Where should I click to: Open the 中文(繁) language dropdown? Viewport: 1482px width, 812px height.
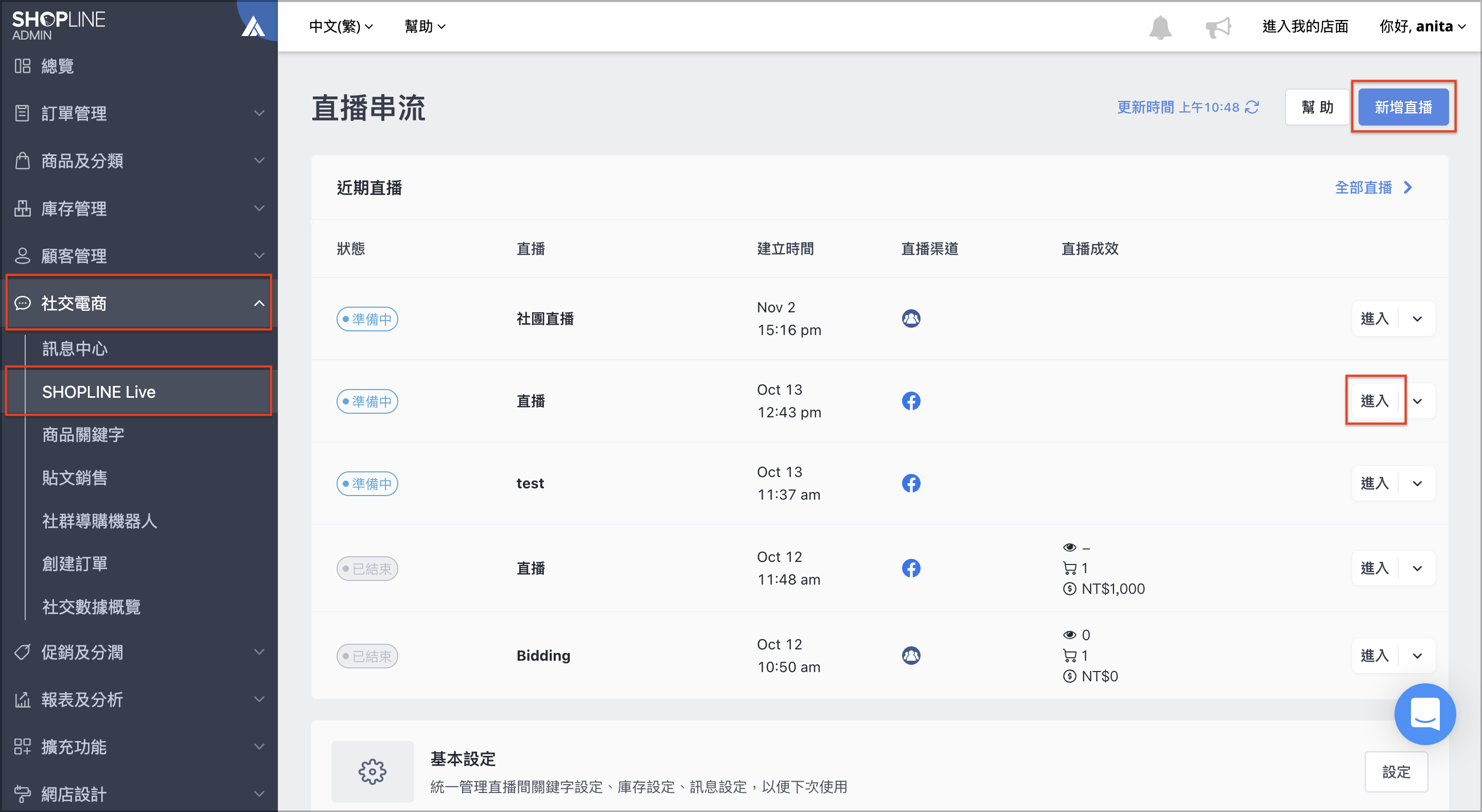point(341,26)
